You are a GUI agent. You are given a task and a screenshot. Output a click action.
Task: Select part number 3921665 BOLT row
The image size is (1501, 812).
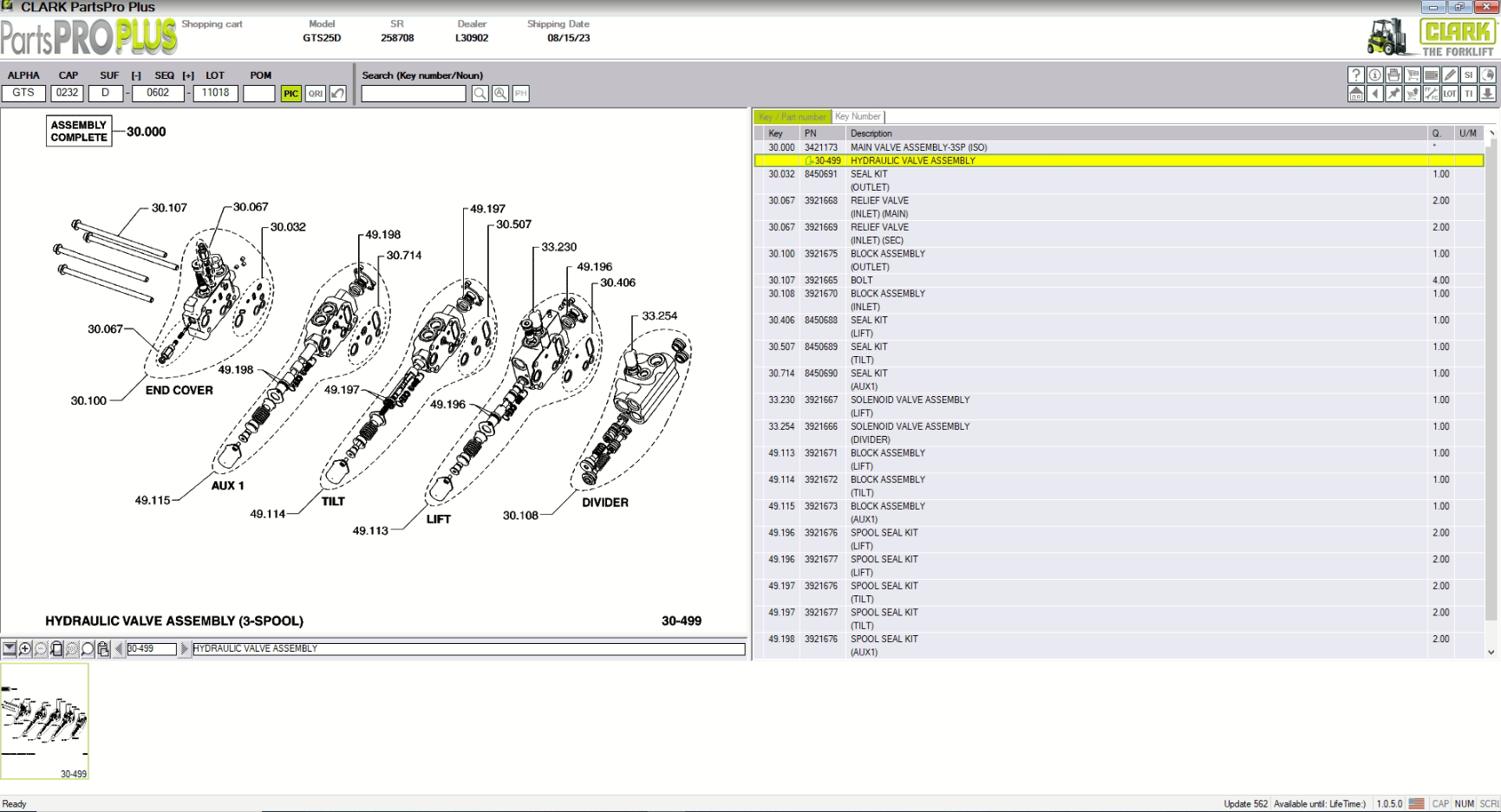(1119, 280)
